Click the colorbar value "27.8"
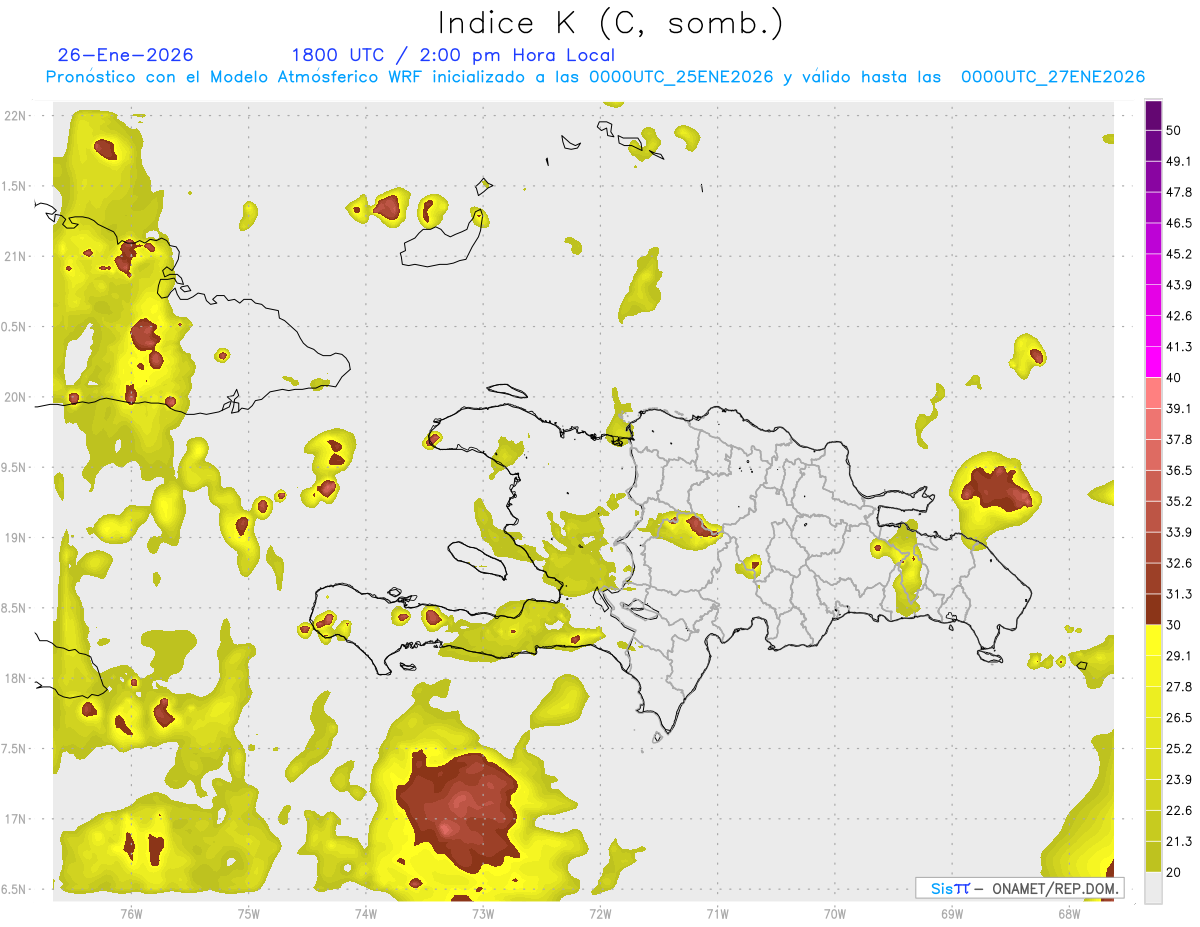Image resolution: width=1200 pixels, height=927 pixels. (1179, 687)
